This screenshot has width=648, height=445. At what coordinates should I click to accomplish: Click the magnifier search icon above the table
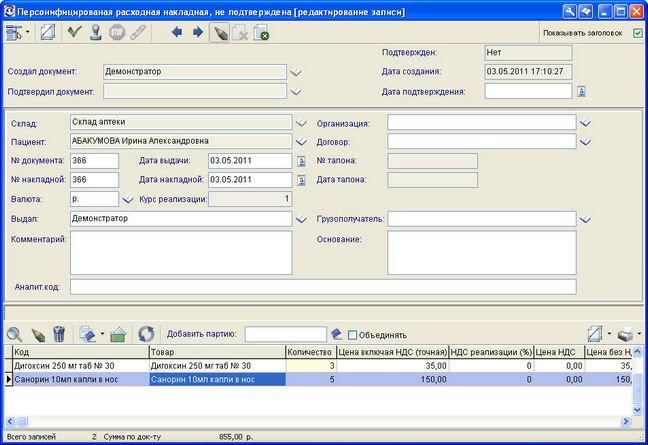(14, 334)
